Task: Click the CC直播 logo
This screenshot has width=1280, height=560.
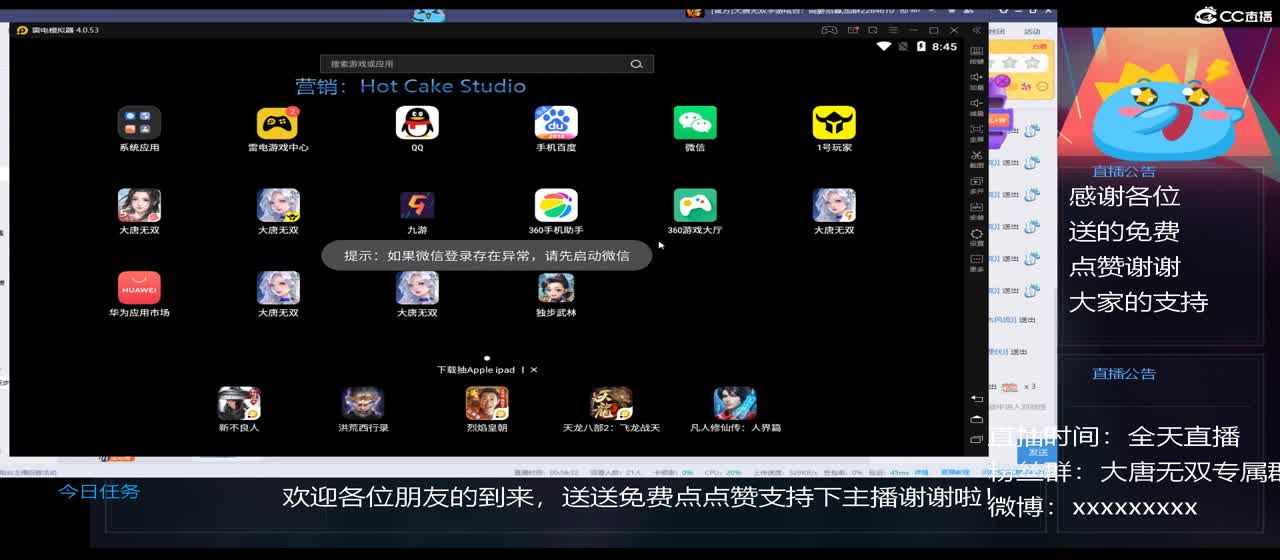Action: [1233, 15]
